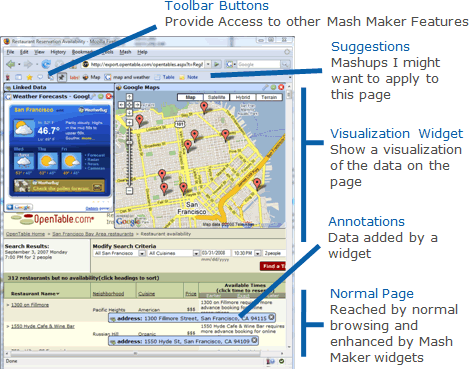
Task: Click the Google search box
Action: point(258,64)
